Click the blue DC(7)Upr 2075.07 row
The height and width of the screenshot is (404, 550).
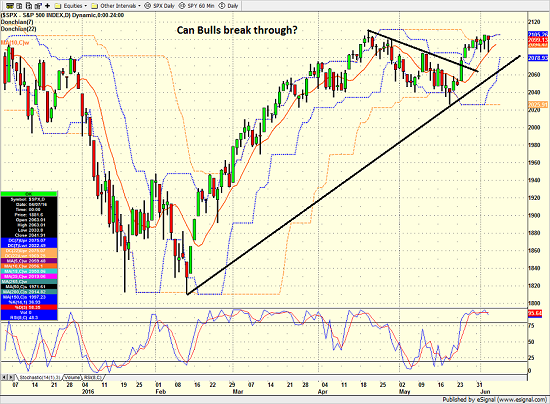point(29,241)
